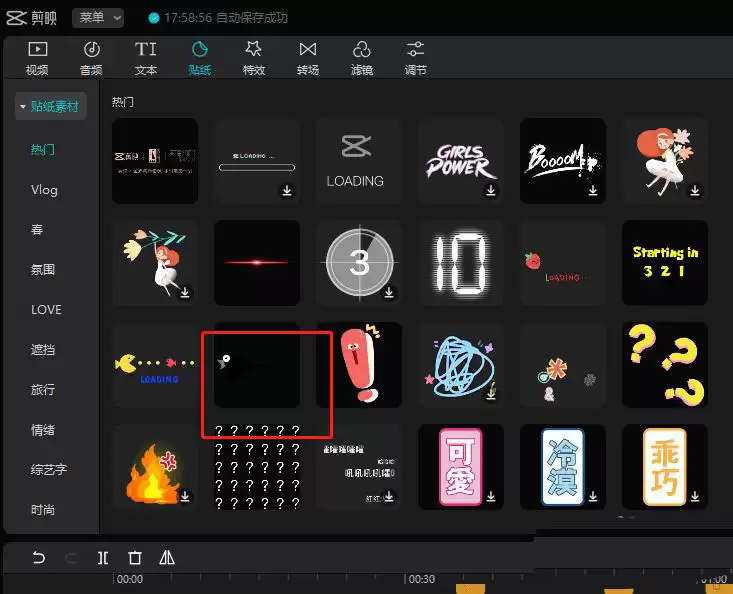Open the 调节 (Adjust) panel
Screen dimensions: 733x594
(x=416, y=58)
